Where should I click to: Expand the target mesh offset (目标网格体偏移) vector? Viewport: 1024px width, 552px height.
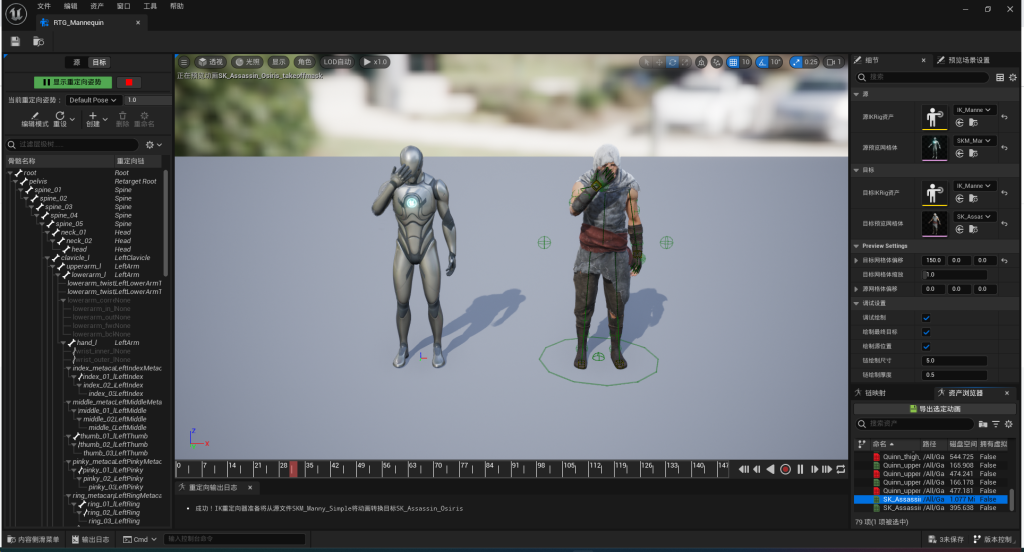click(857, 261)
